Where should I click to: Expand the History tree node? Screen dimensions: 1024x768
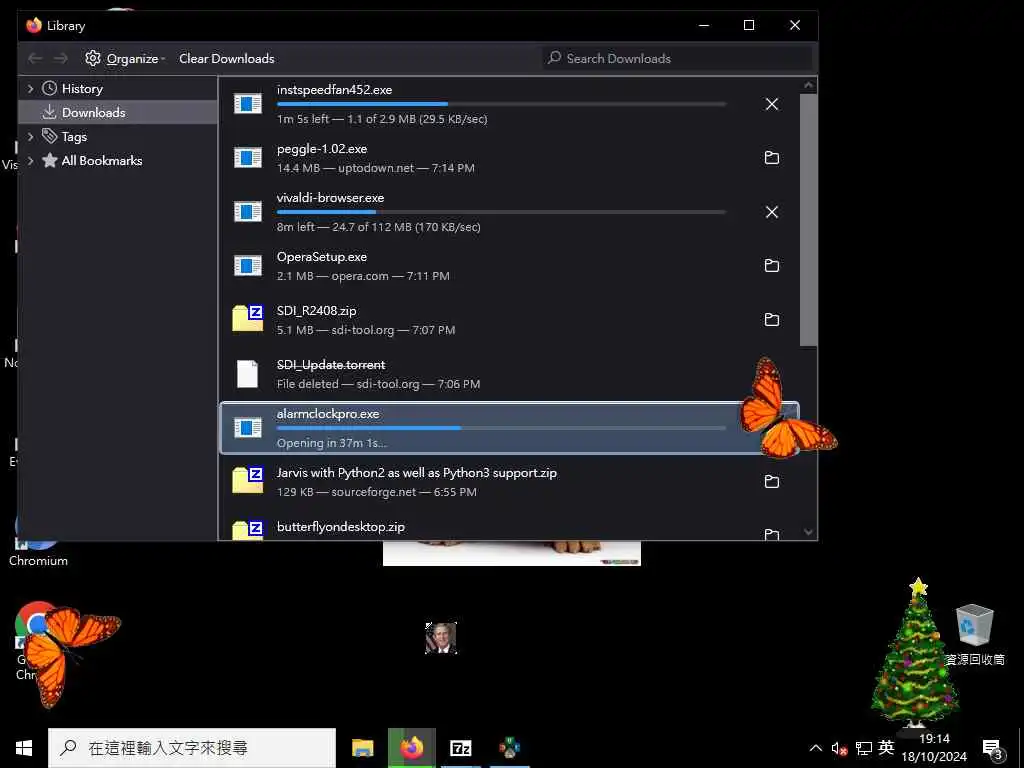coord(30,88)
